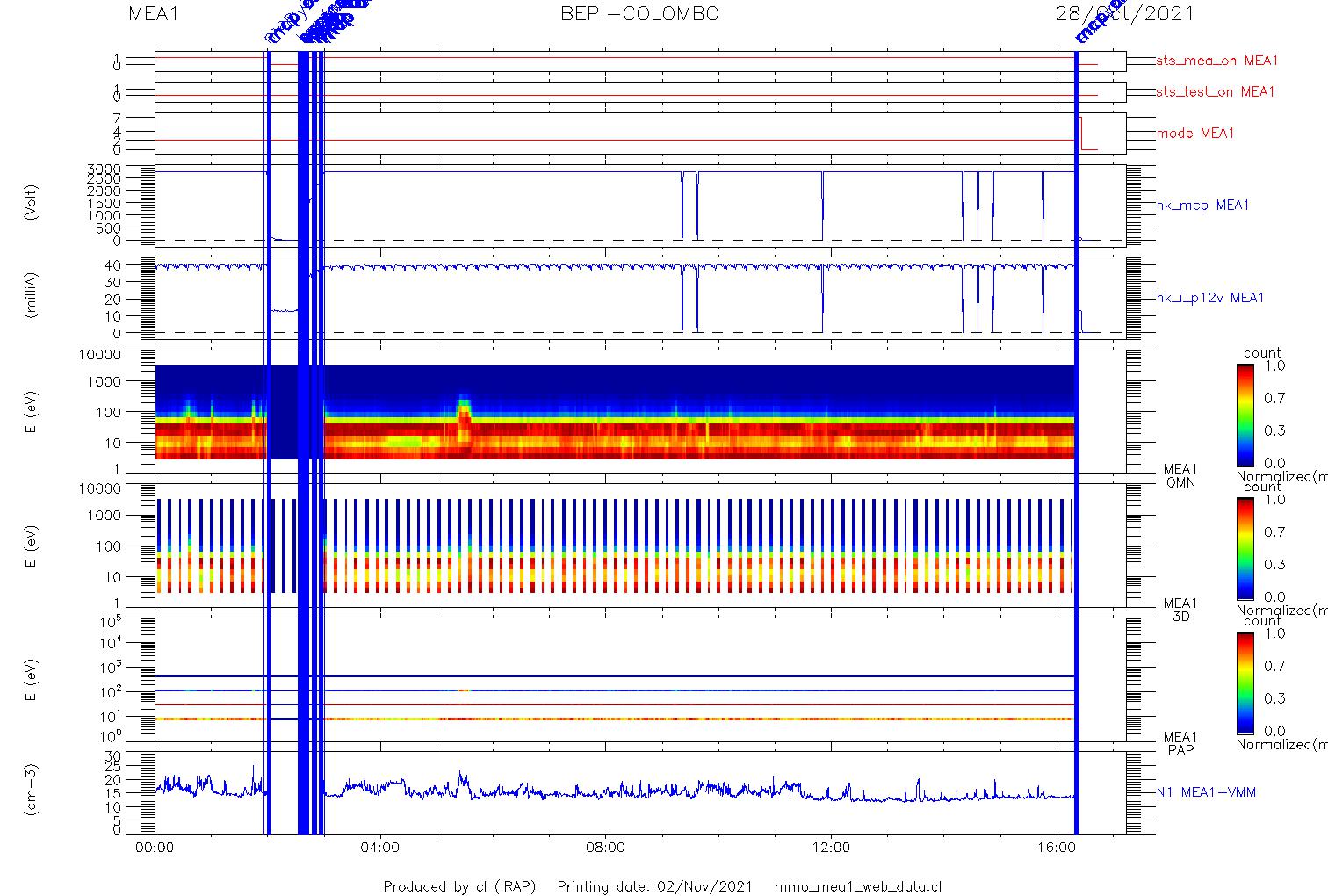Click the 3D panel color scale bar

click(x=1245, y=548)
